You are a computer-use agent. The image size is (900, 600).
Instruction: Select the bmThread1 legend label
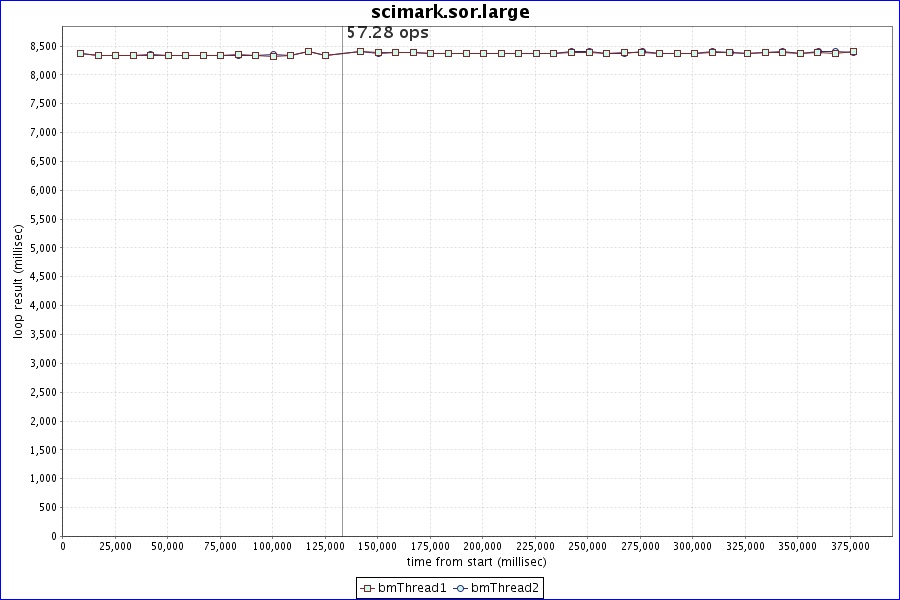click(x=411, y=588)
